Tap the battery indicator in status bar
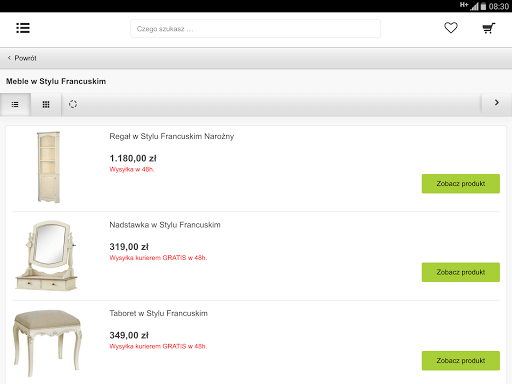The width and height of the screenshot is (512, 384). (483, 6)
